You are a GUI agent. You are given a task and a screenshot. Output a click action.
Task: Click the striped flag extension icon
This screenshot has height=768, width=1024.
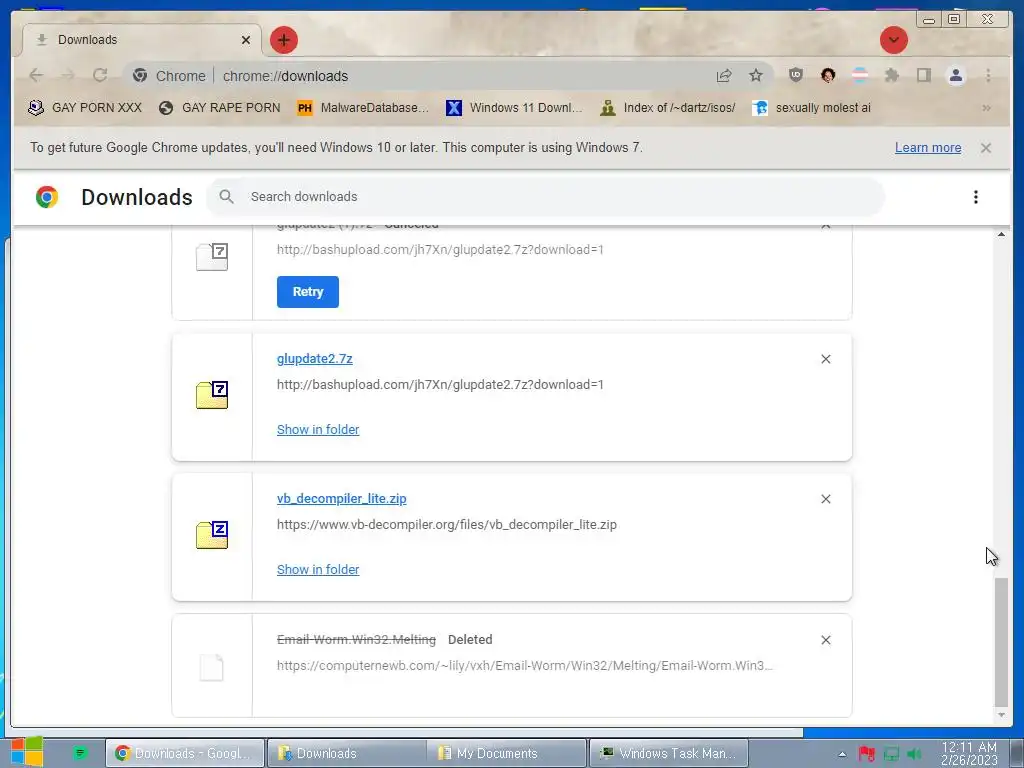(x=860, y=75)
